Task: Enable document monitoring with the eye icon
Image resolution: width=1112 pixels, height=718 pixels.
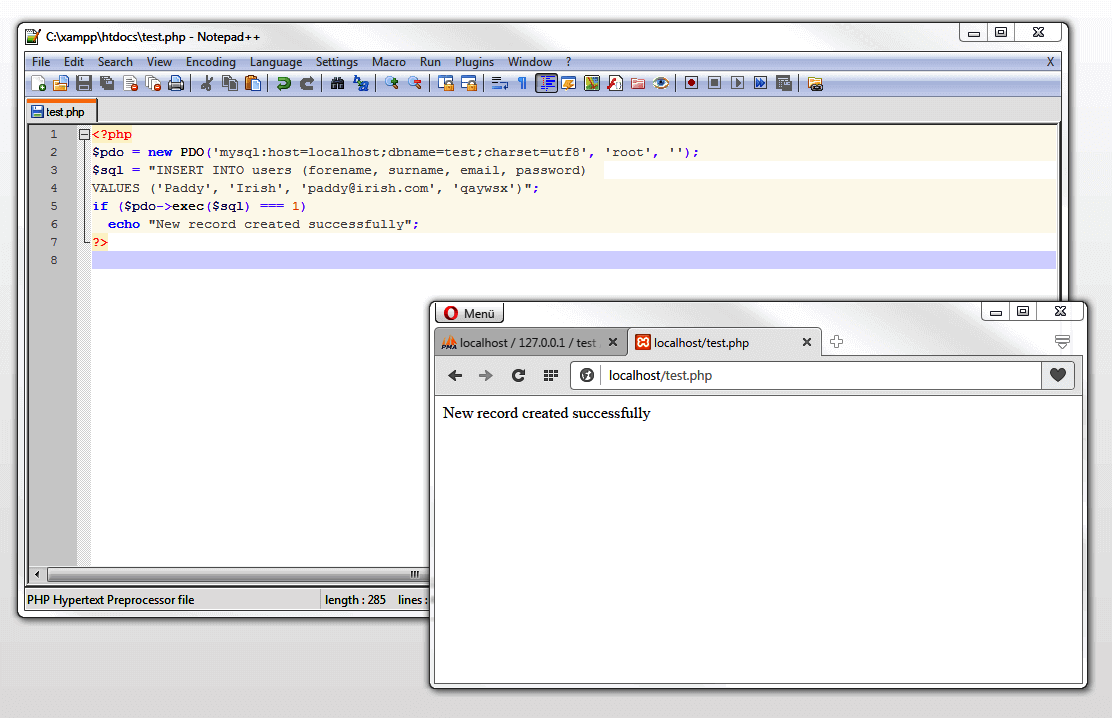Action: (661, 83)
